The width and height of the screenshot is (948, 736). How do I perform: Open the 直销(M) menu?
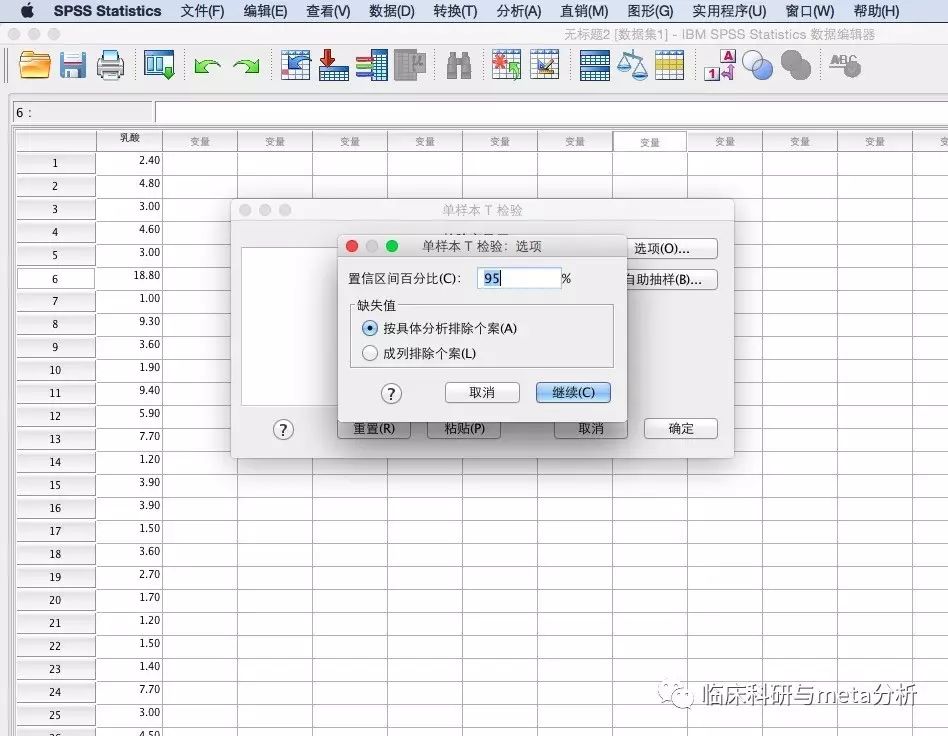tap(584, 11)
